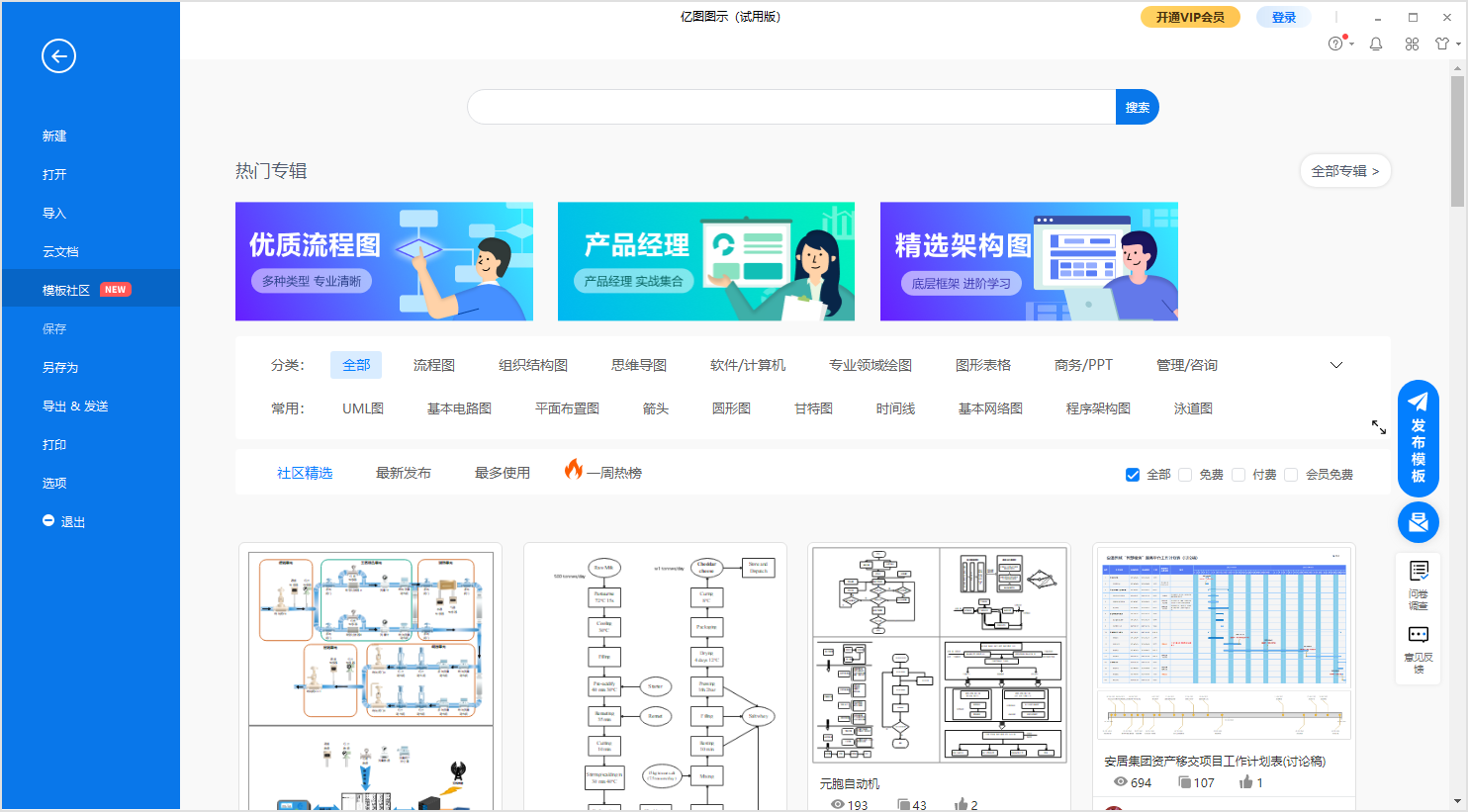1468x812 pixels.
Task: Select the 流程图 category
Action: pos(434,365)
